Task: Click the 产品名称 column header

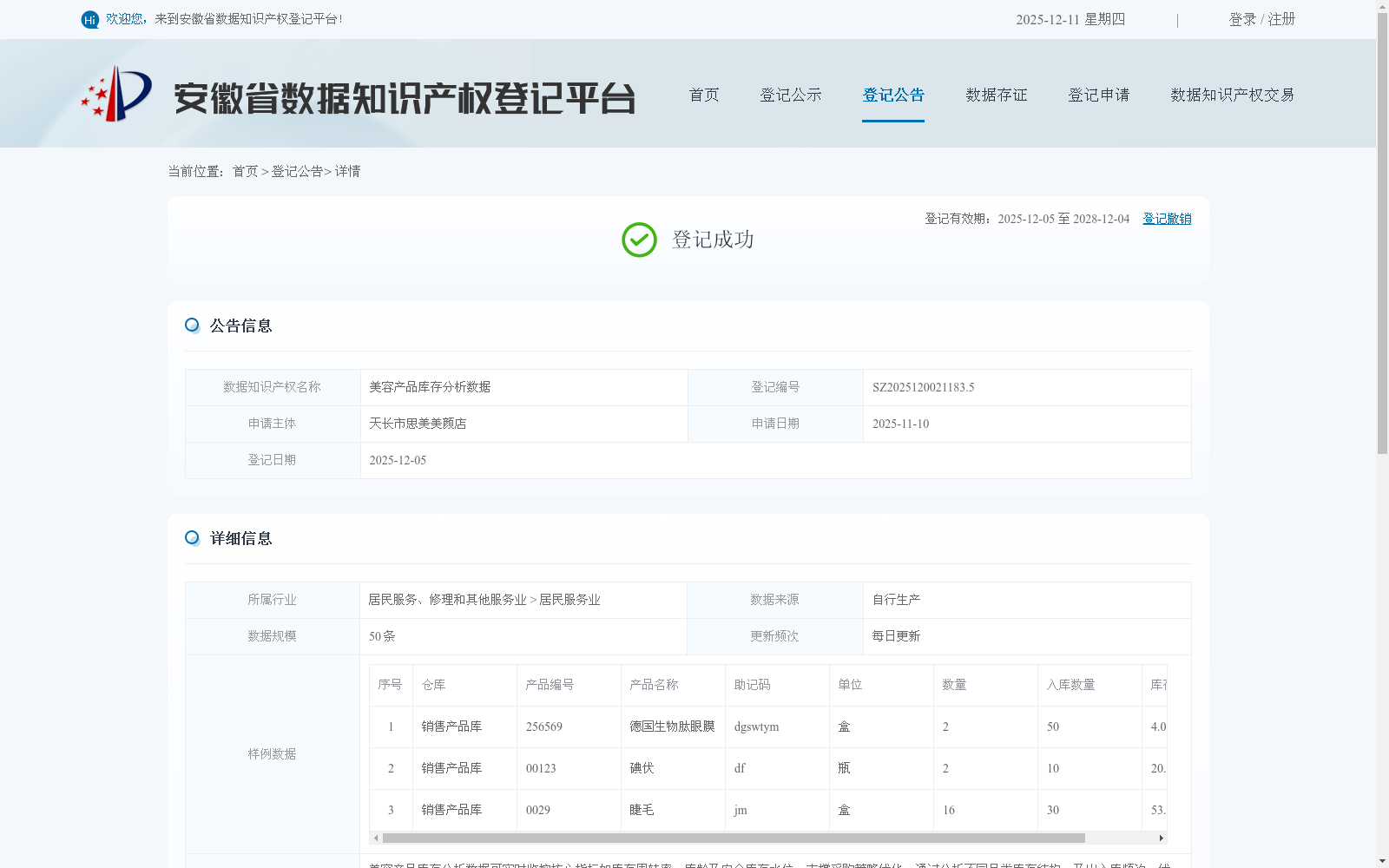Action: coord(654,685)
